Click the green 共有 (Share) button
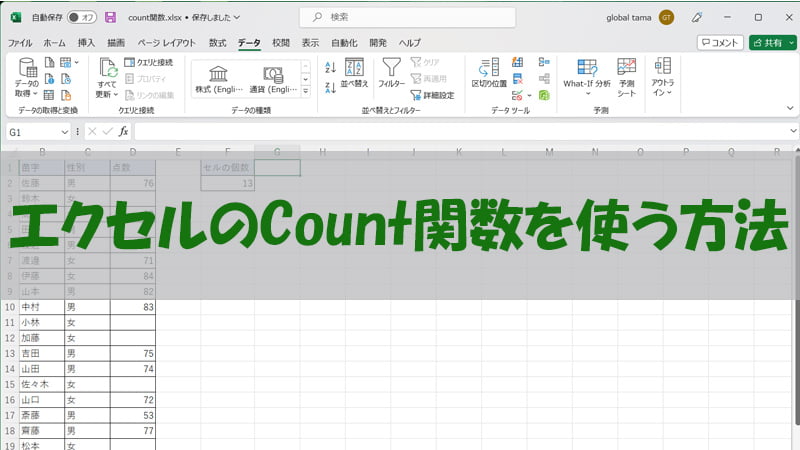Image resolution: width=800 pixels, height=450 pixels. pos(772,43)
